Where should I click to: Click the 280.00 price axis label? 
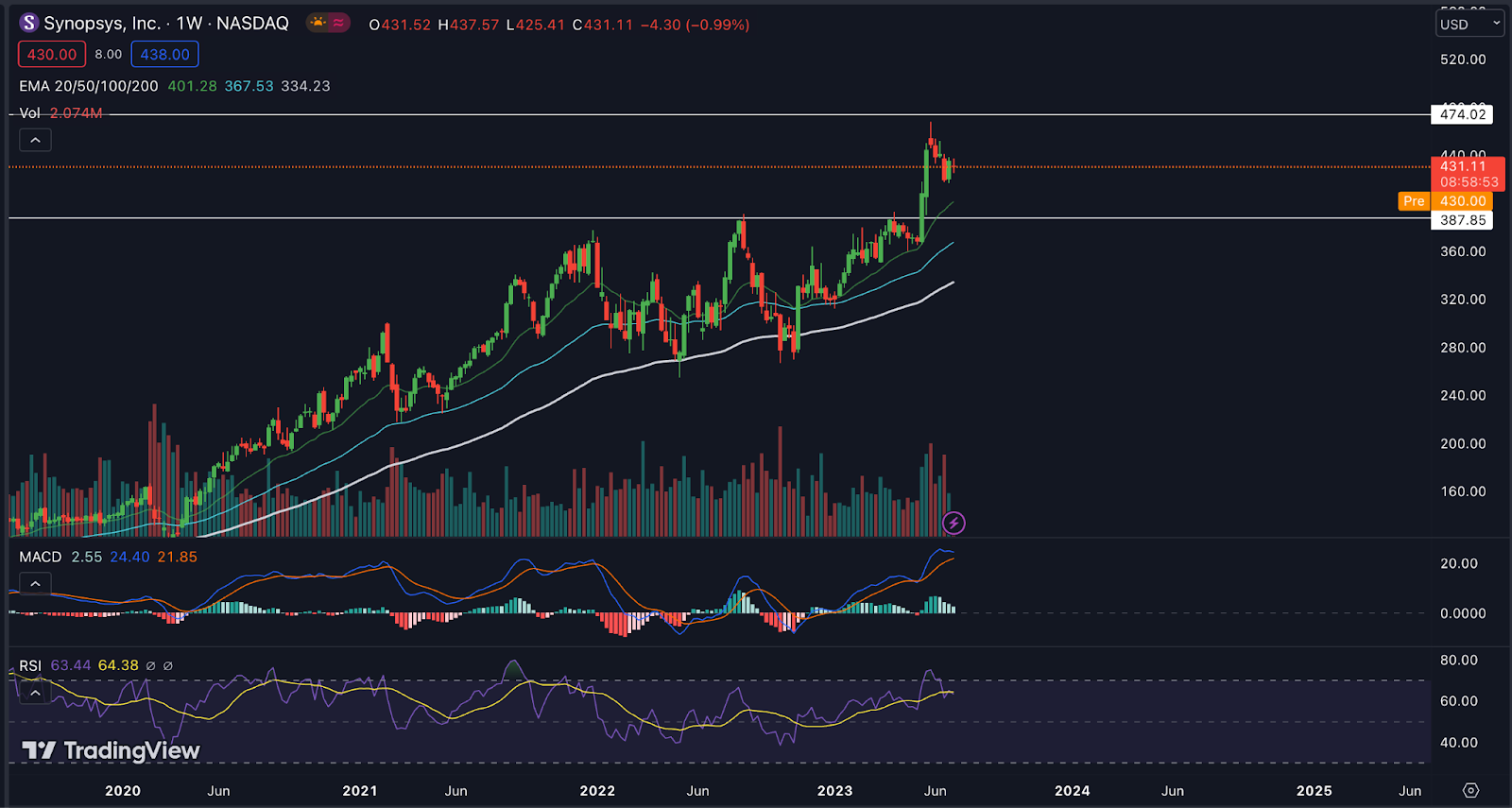1463,348
